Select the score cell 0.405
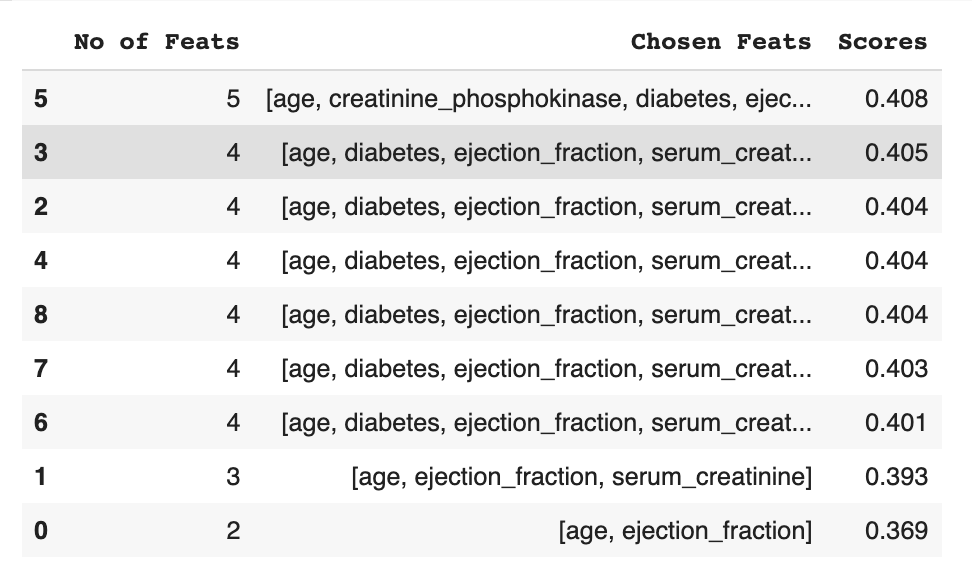972x566 pixels. [896, 153]
